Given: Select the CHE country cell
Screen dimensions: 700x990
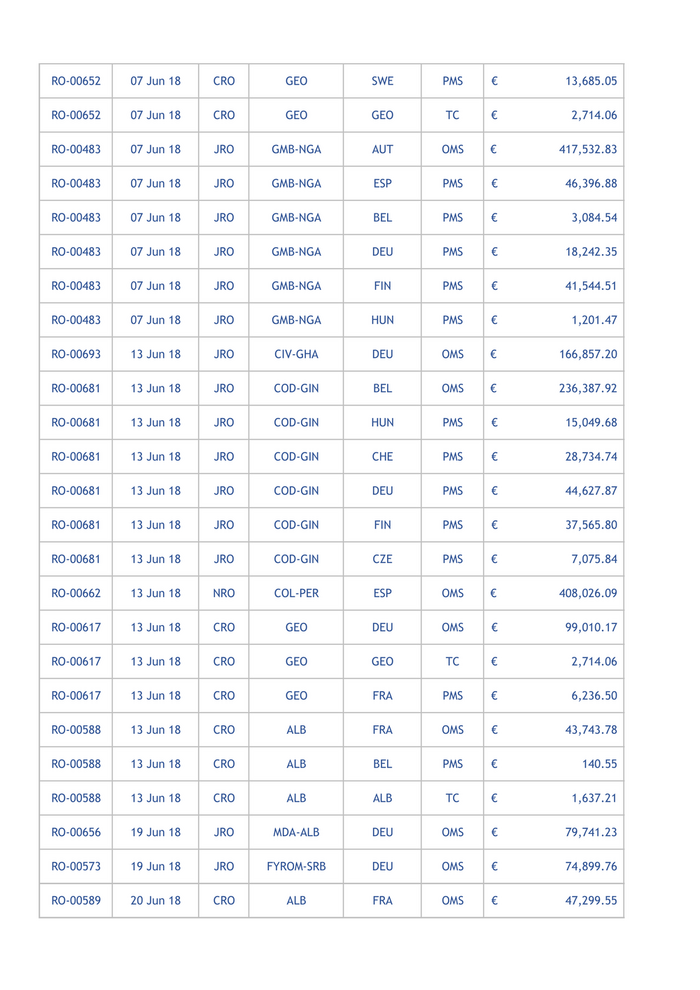Looking at the screenshot, I should point(382,456).
